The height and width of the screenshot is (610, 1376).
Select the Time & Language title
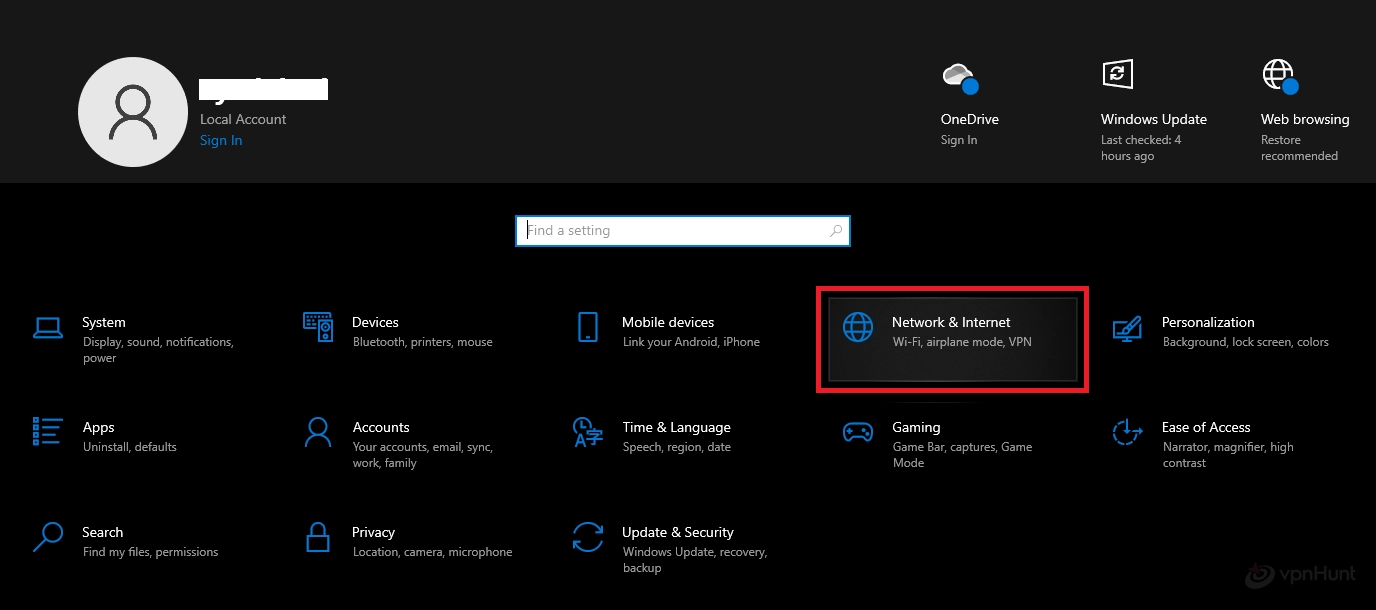pos(676,427)
